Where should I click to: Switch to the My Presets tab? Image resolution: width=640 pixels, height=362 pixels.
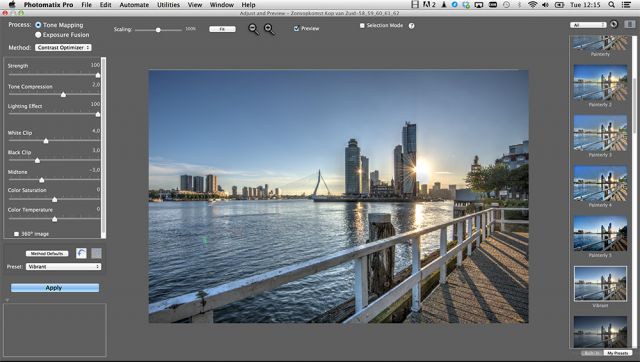click(618, 353)
